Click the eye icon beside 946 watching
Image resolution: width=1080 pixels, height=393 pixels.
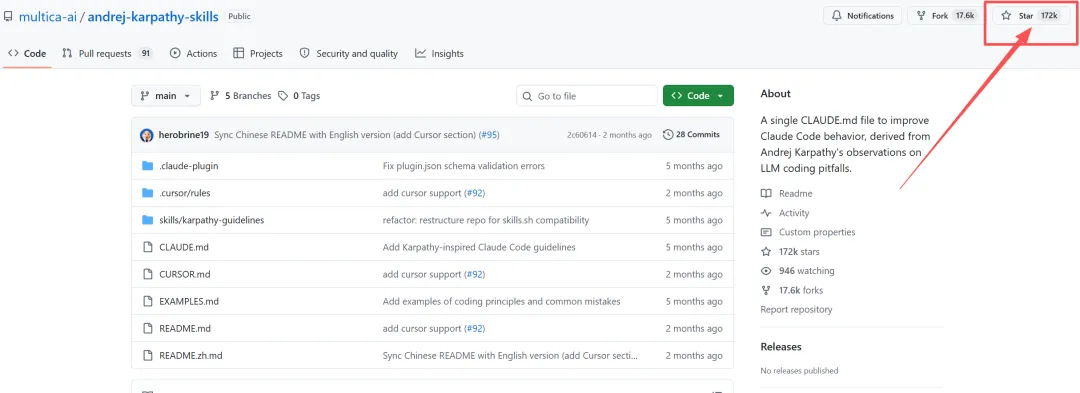(x=766, y=270)
